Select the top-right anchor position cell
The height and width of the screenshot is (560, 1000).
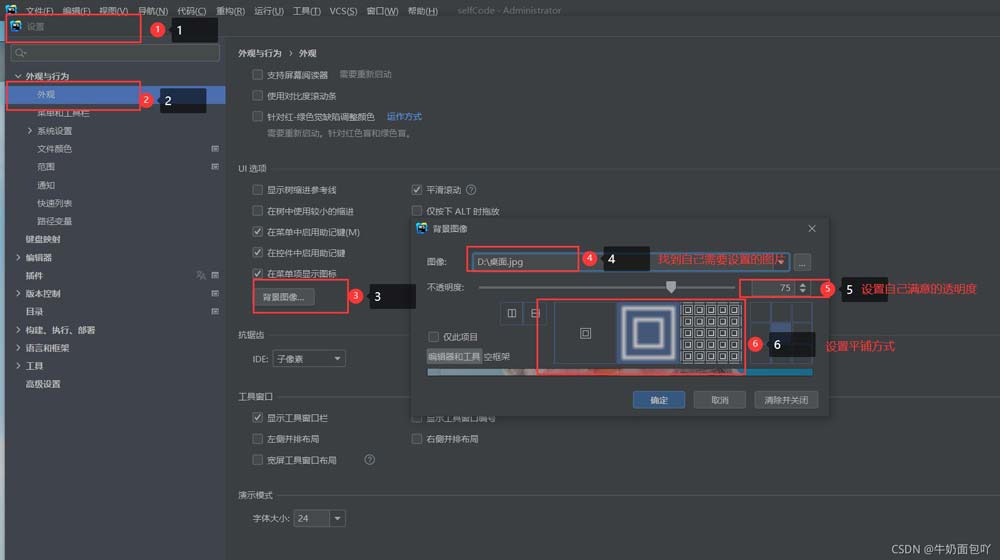click(802, 313)
